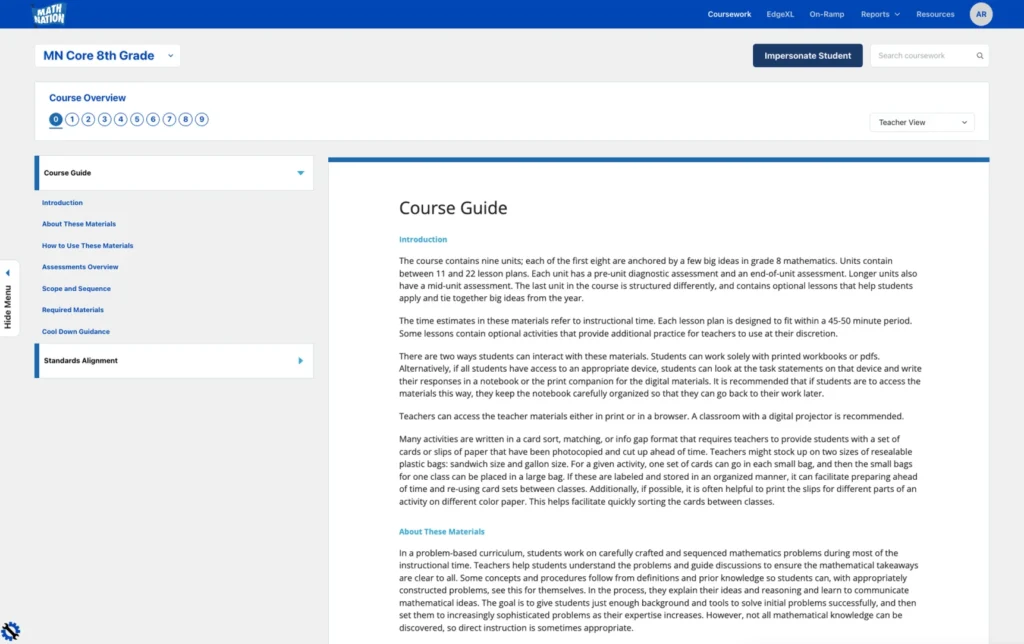Screen dimensions: 1024x644
Task: Open the Reports menu
Action: click(x=880, y=14)
